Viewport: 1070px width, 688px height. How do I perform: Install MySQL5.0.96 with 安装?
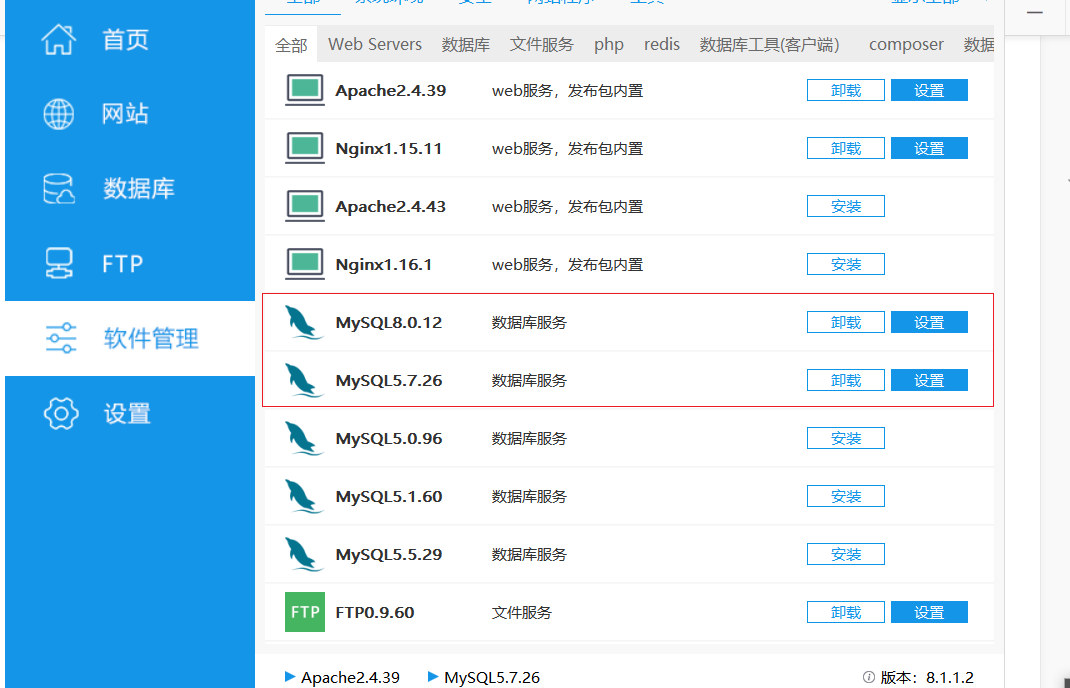845,438
